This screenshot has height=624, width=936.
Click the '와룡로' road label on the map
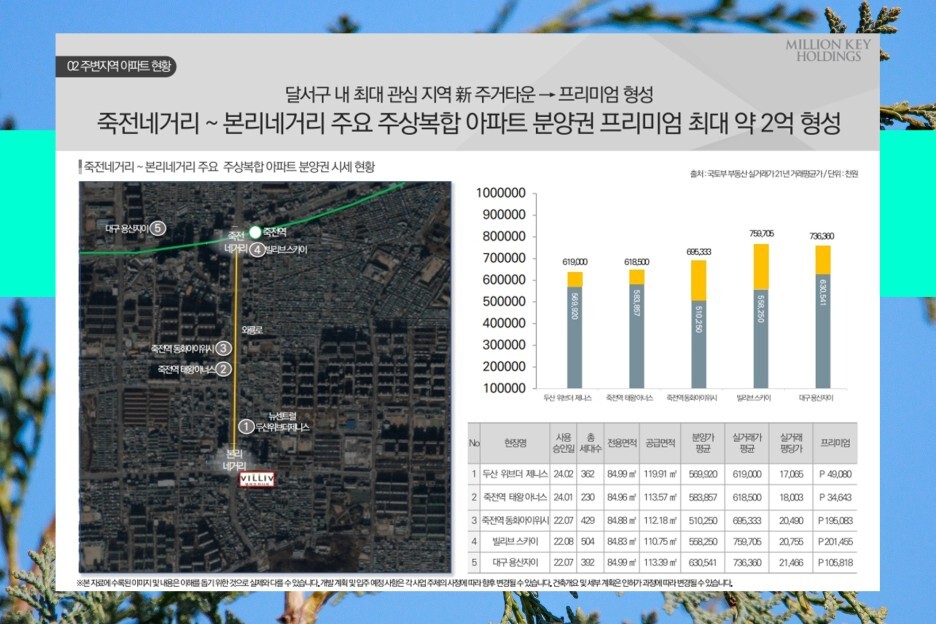252,330
